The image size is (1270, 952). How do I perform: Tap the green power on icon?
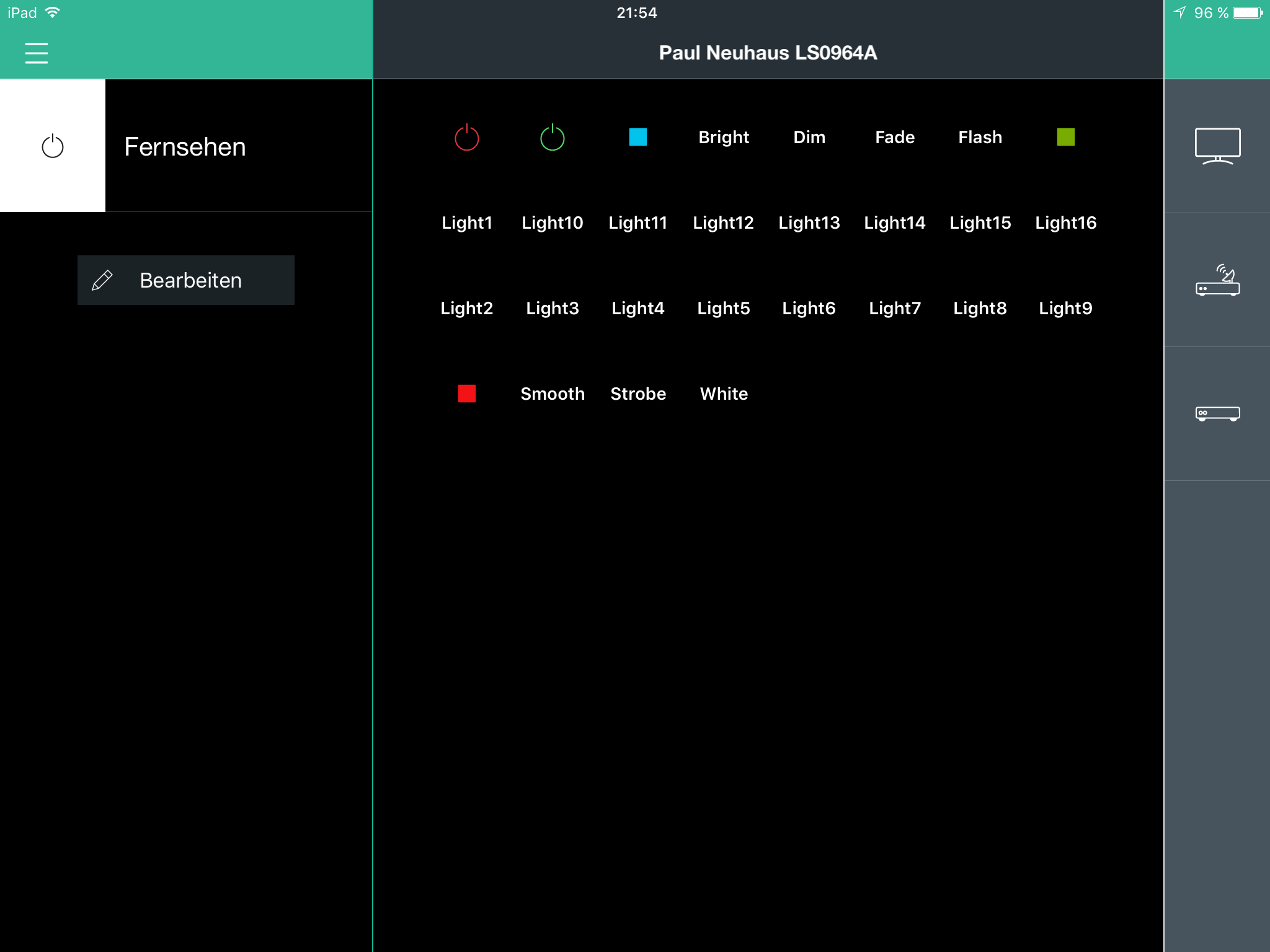(x=552, y=138)
